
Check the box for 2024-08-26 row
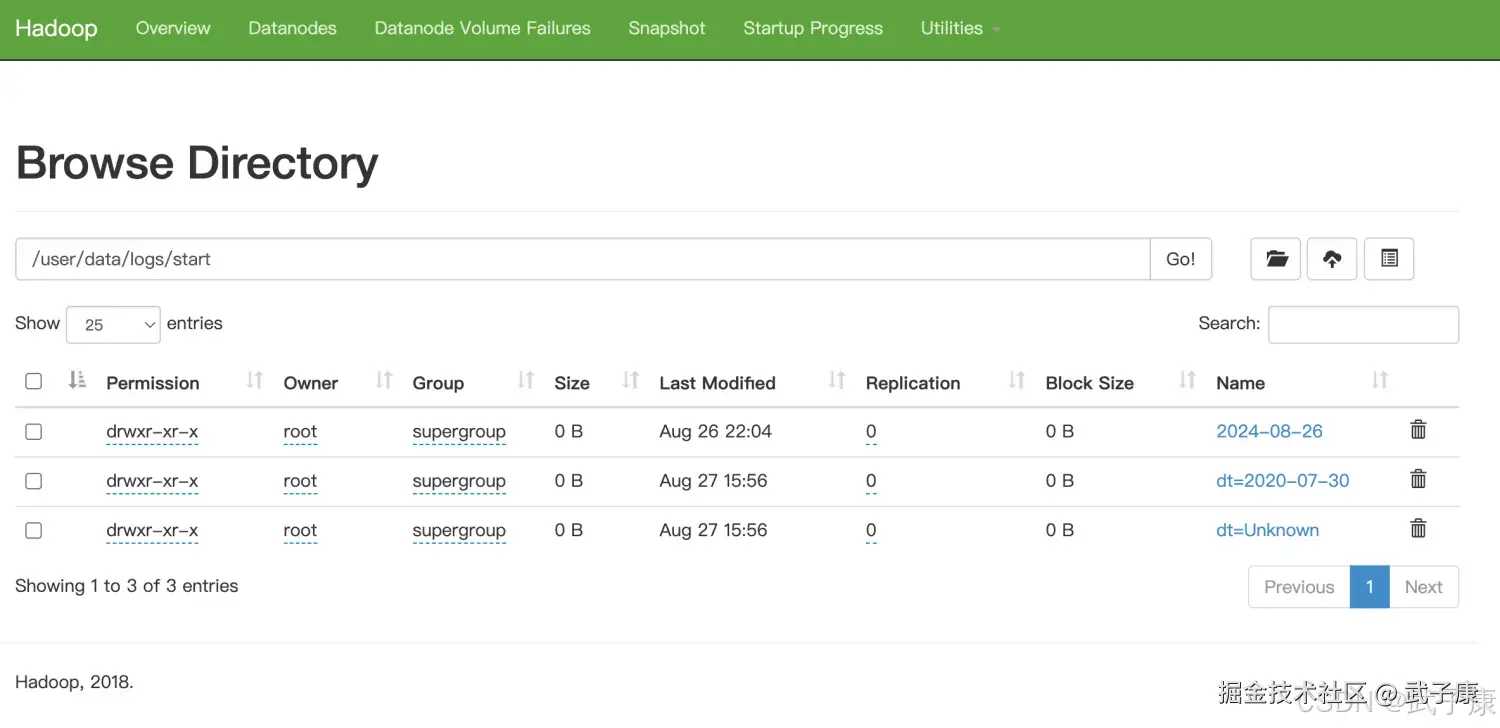pyautogui.click(x=34, y=432)
